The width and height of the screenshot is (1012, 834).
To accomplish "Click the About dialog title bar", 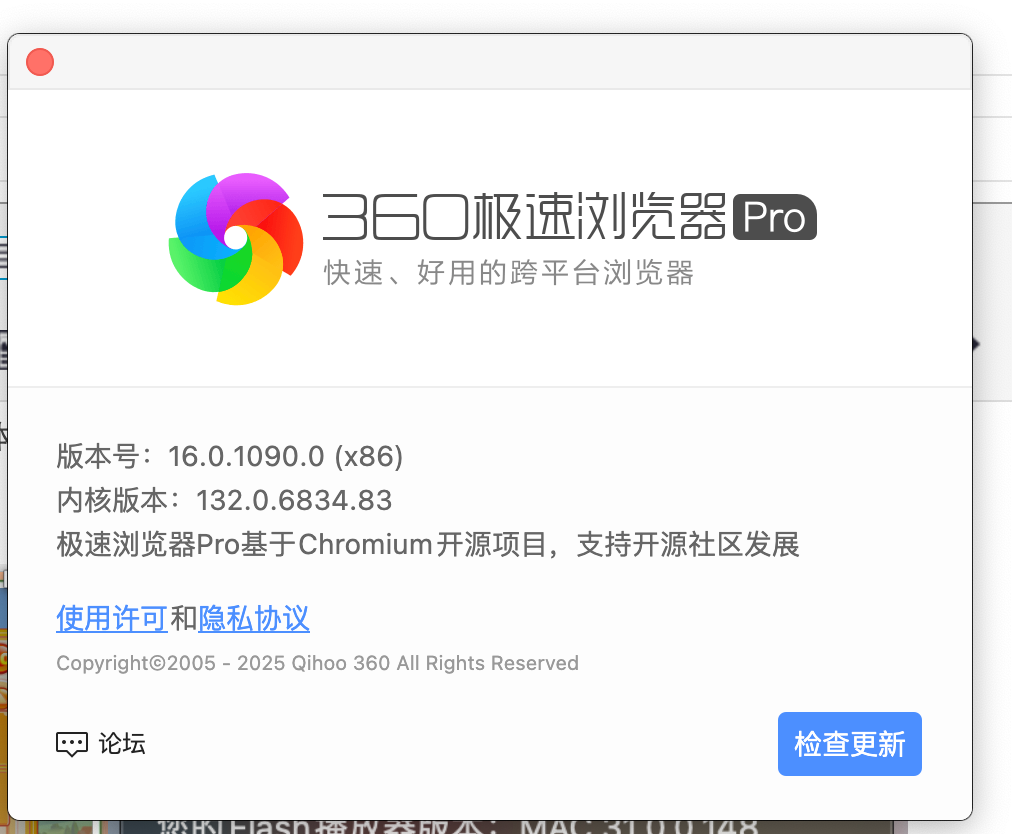I will click(x=500, y=62).
